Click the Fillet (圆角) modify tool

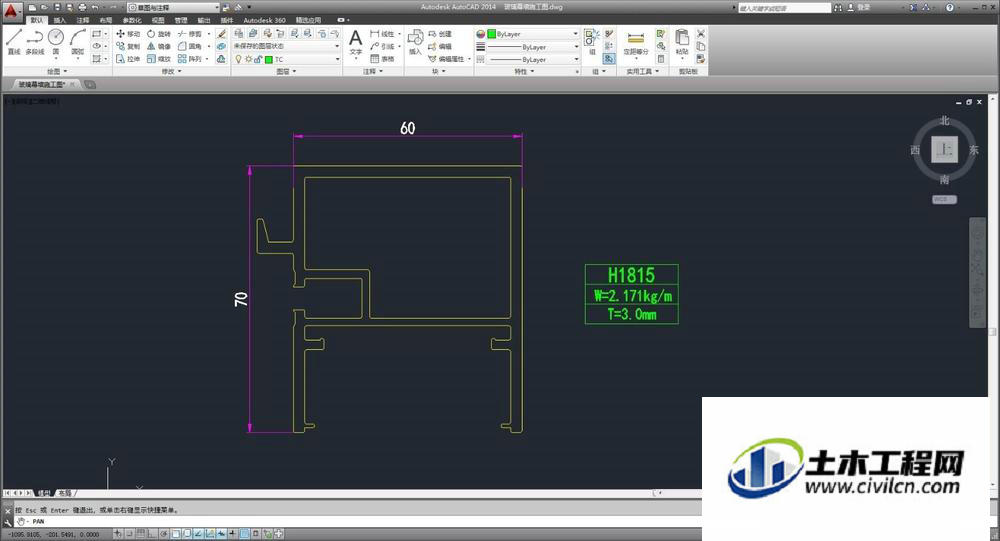(x=190, y=46)
